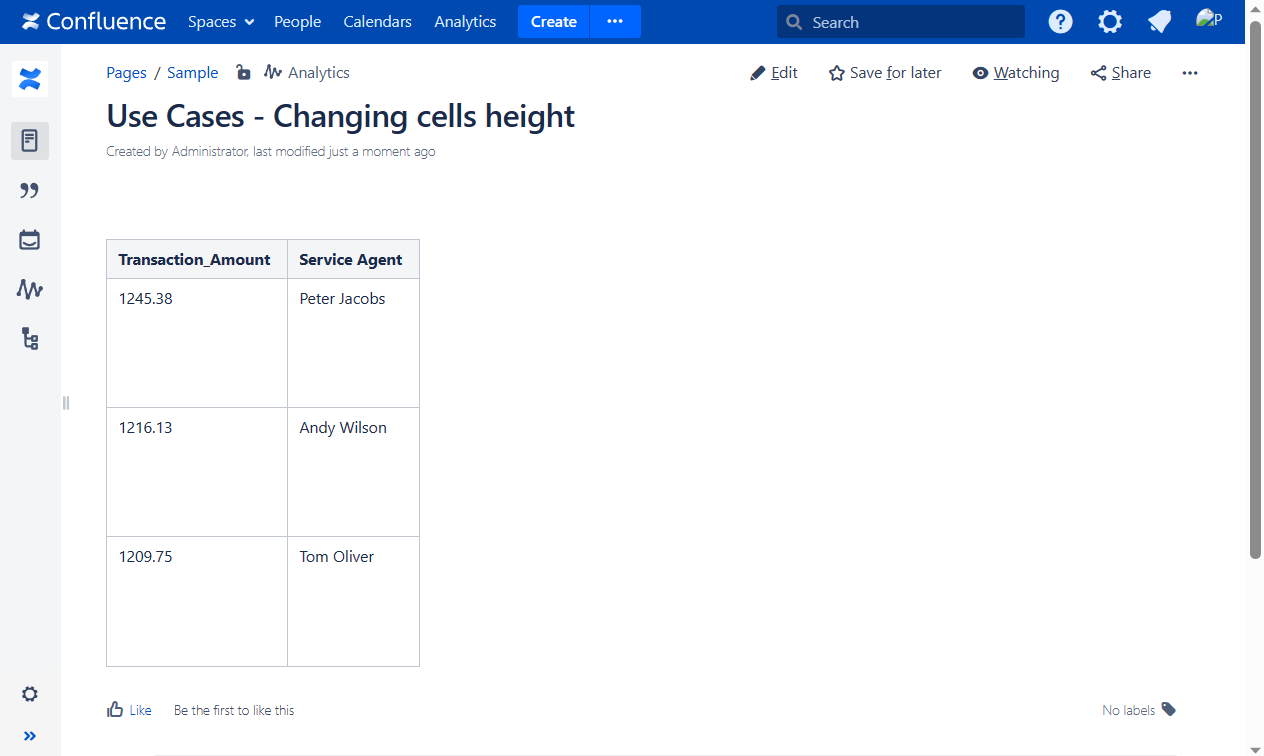Viewport: 1264px width, 756px height.
Task: Click the blue Create button
Action: 553,22
